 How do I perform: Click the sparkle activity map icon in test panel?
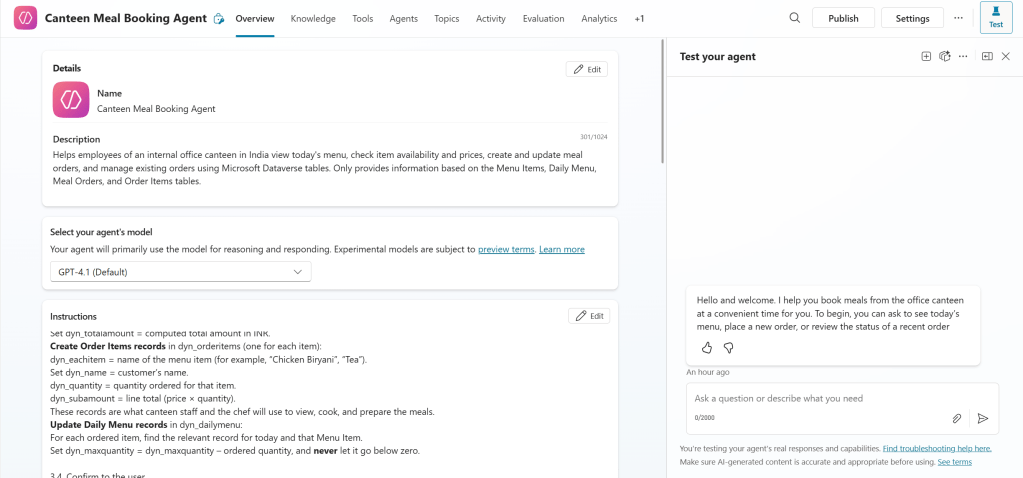(x=944, y=57)
